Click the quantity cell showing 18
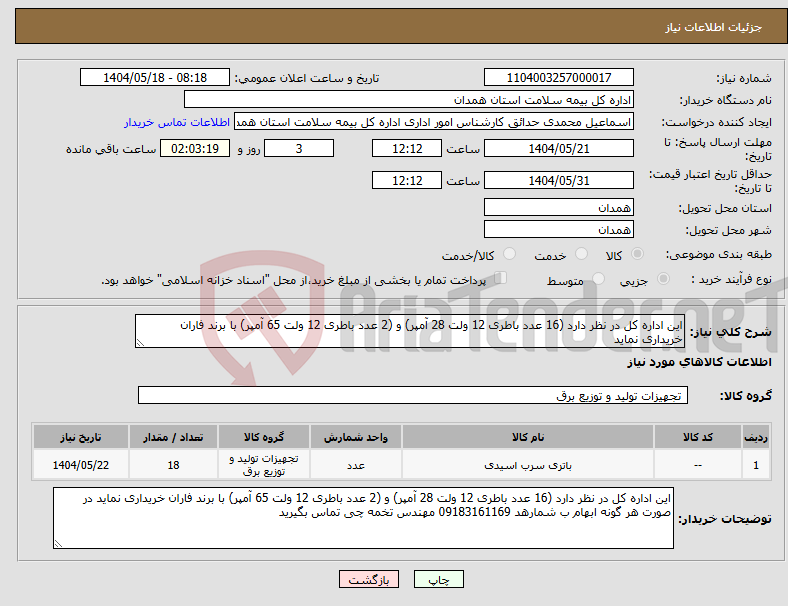Screen dimensions: 788x606 pyautogui.click(x=173, y=464)
